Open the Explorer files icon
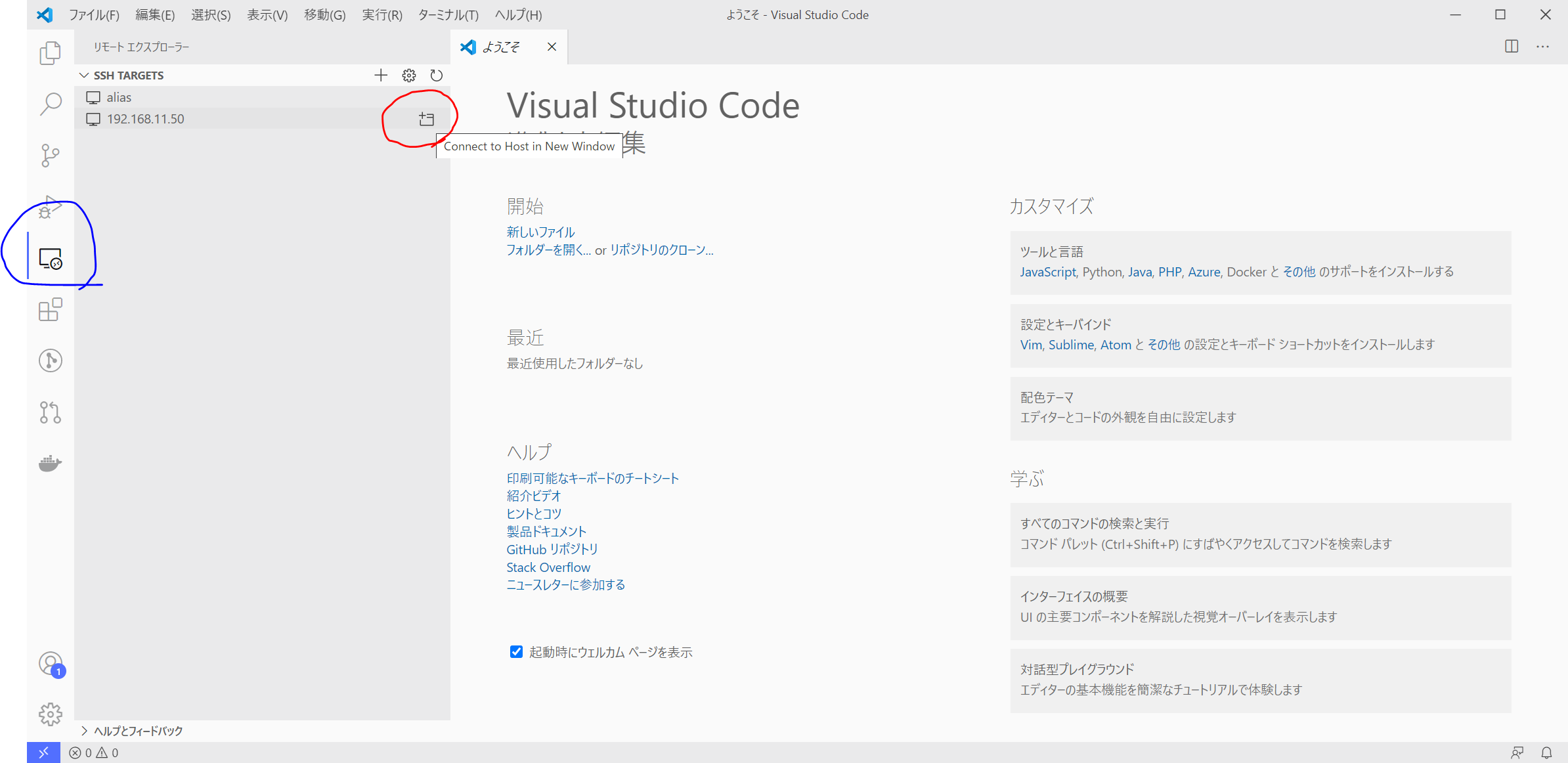 point(50,53)
